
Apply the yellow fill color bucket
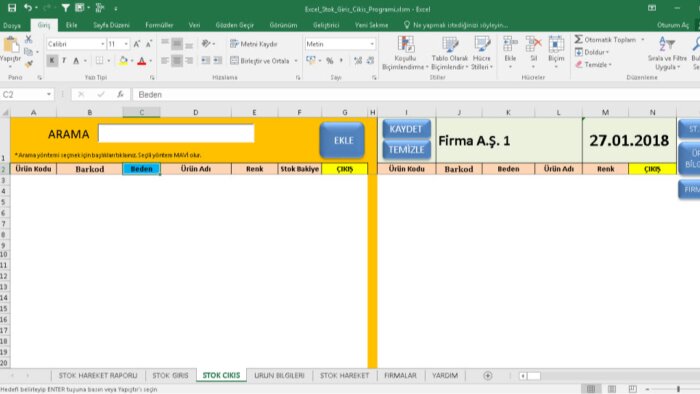[123, 61]
